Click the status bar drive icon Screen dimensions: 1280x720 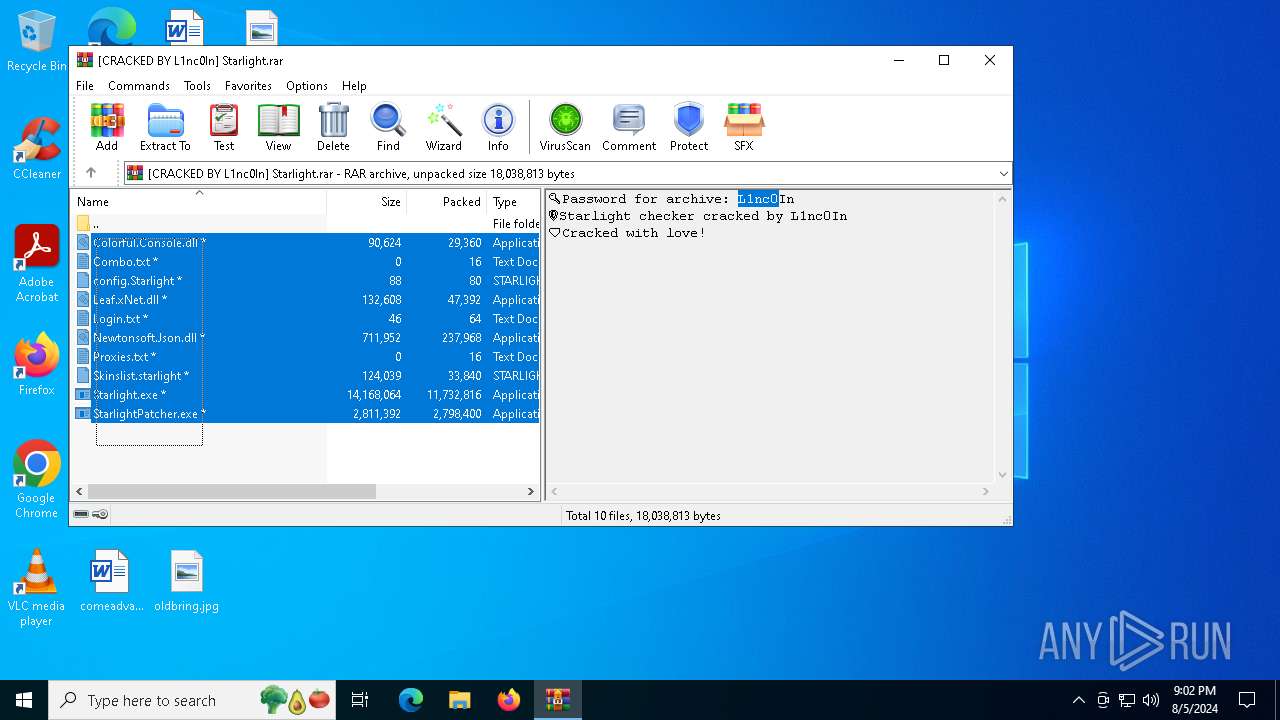click(81, 515)
